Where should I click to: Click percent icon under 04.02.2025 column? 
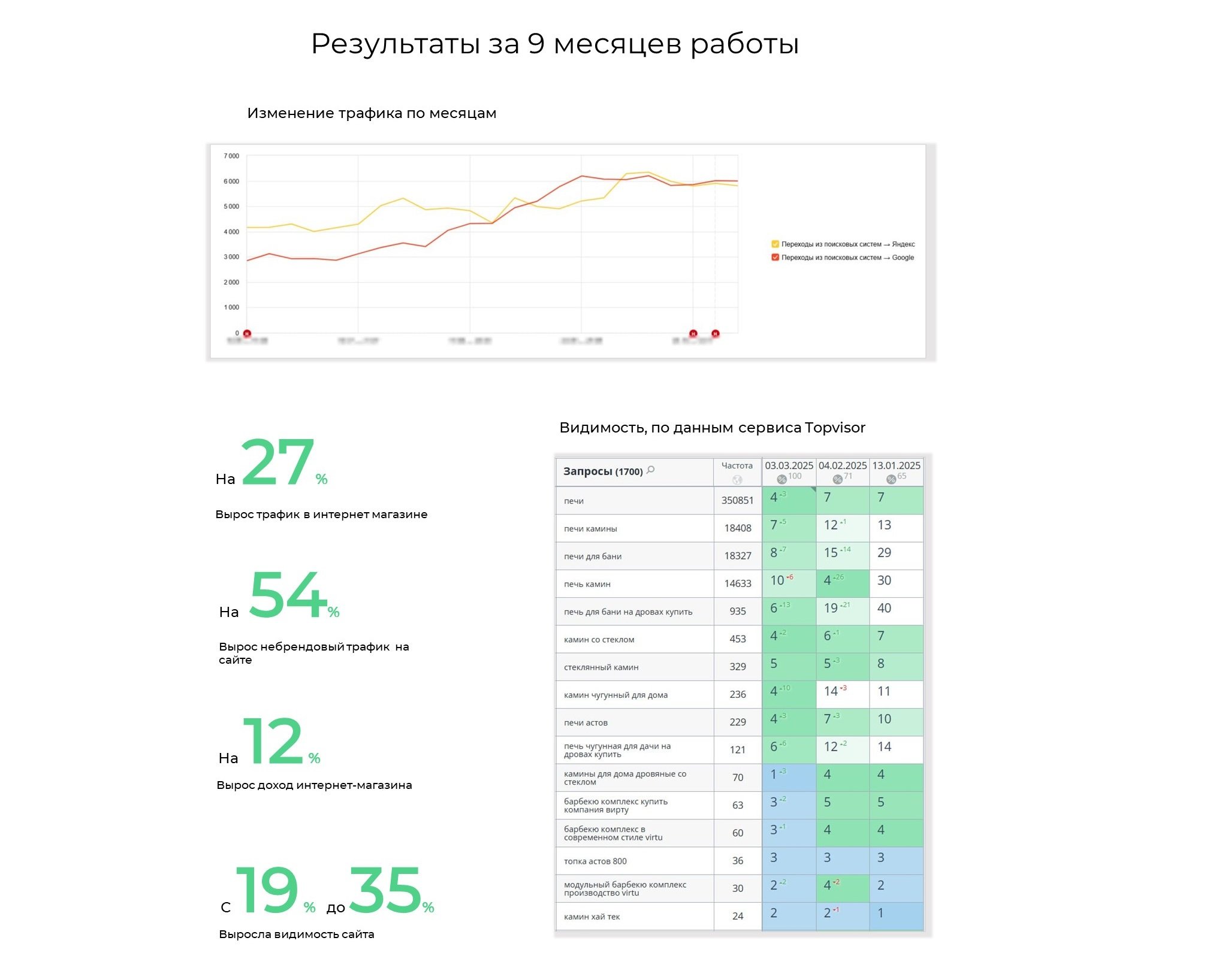coord(837,479)
